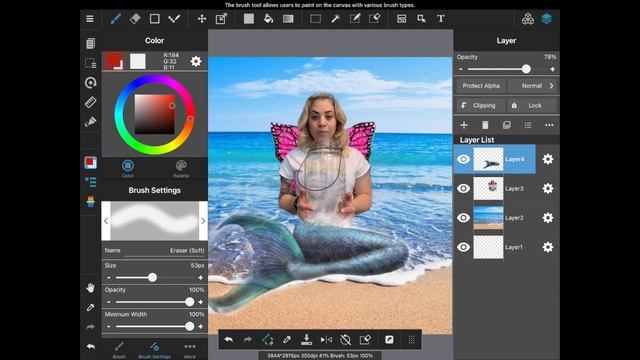Save canvas with download icon
This screenshot has width=640, height=360.
click(x=306, y=340)
